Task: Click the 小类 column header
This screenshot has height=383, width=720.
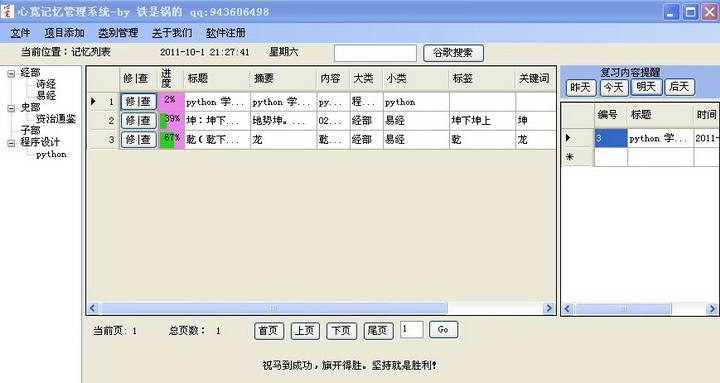Action: (416, 79)
